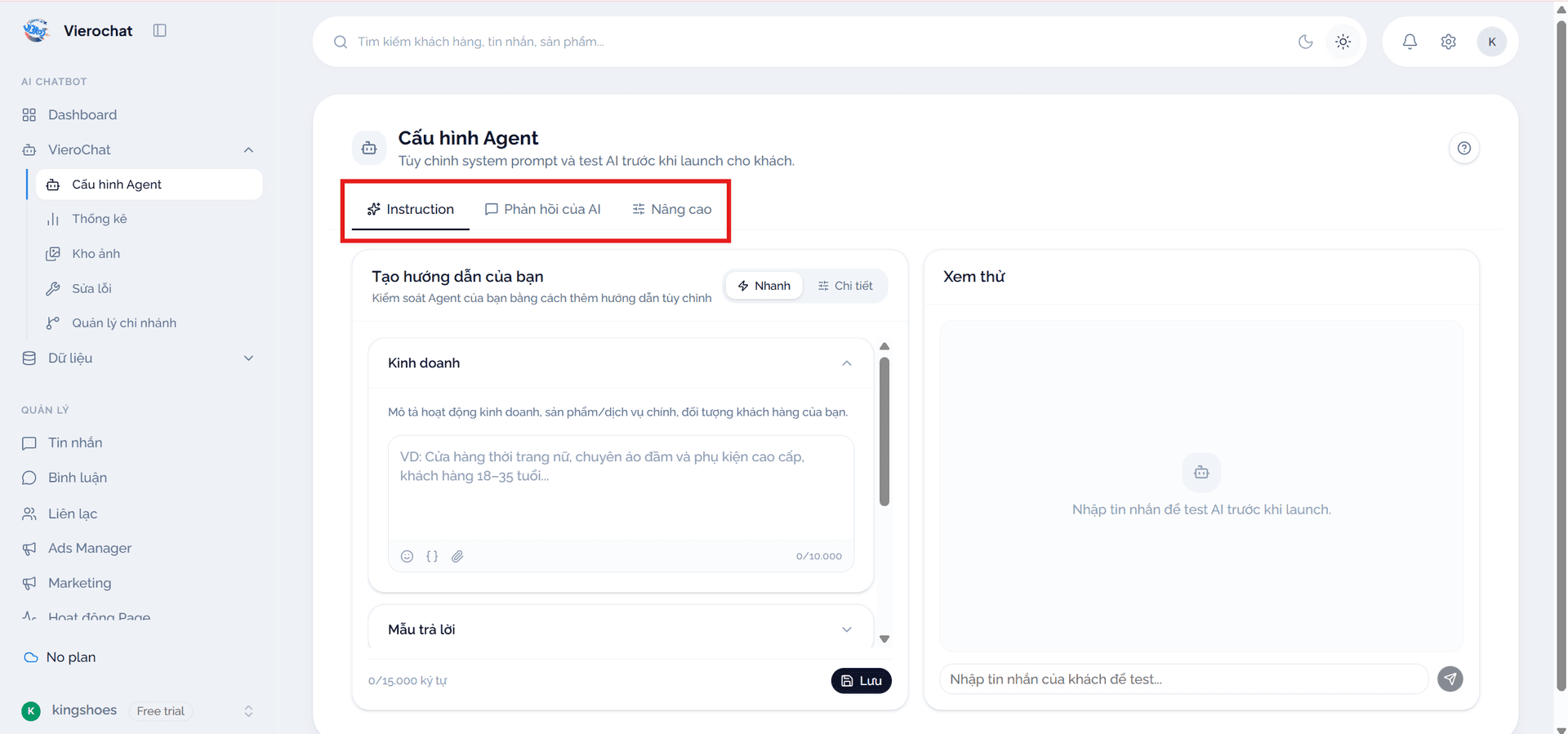Click the No plan link
This screenshot has height=734, width=1568.
71,657
